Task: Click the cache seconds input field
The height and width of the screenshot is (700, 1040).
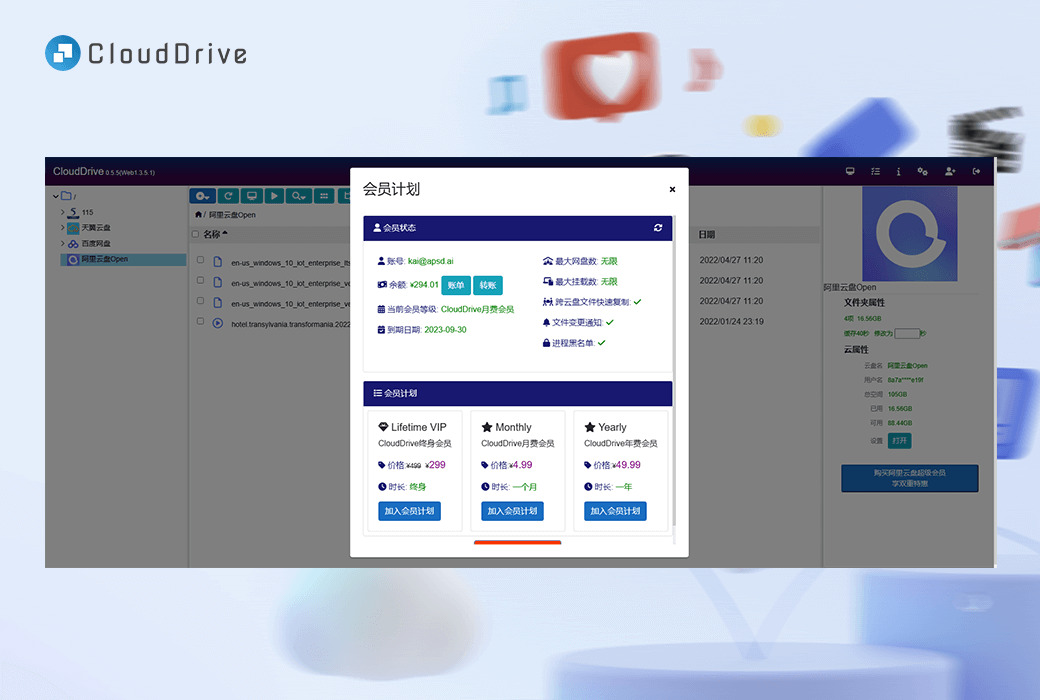Action: click(x=906, y=333)
